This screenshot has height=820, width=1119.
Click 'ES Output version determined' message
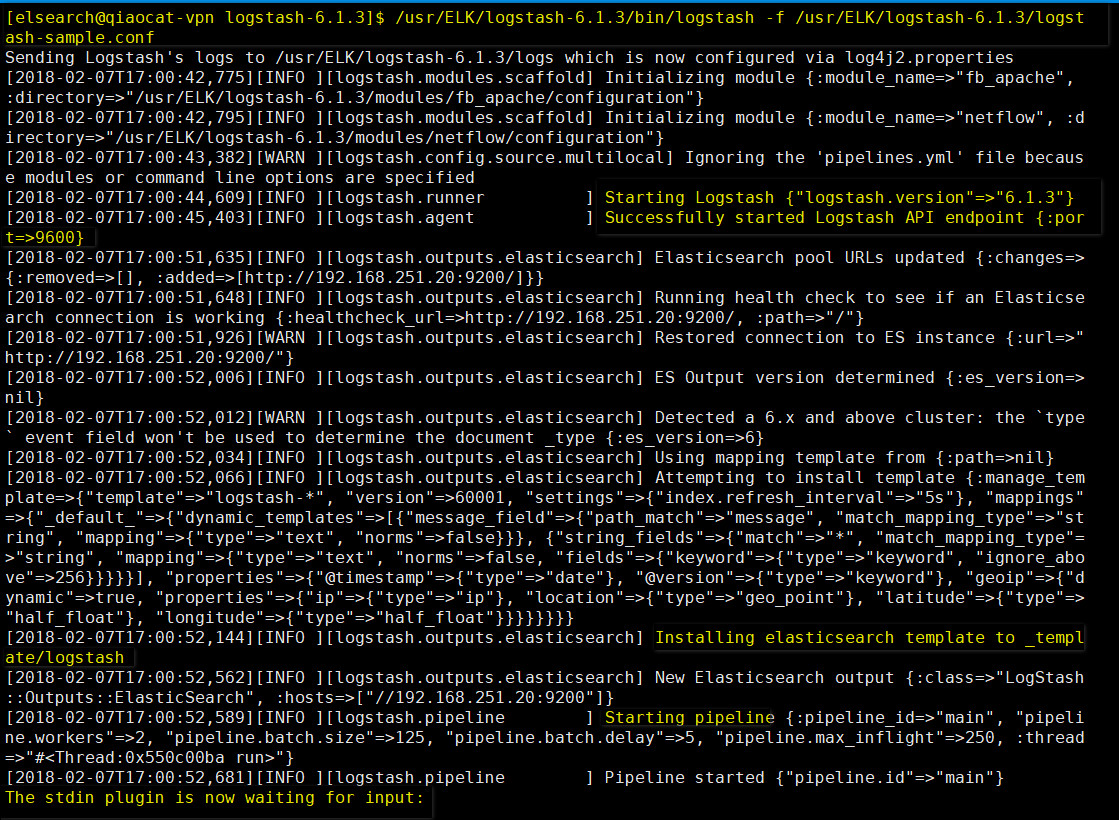coord(794,377)
